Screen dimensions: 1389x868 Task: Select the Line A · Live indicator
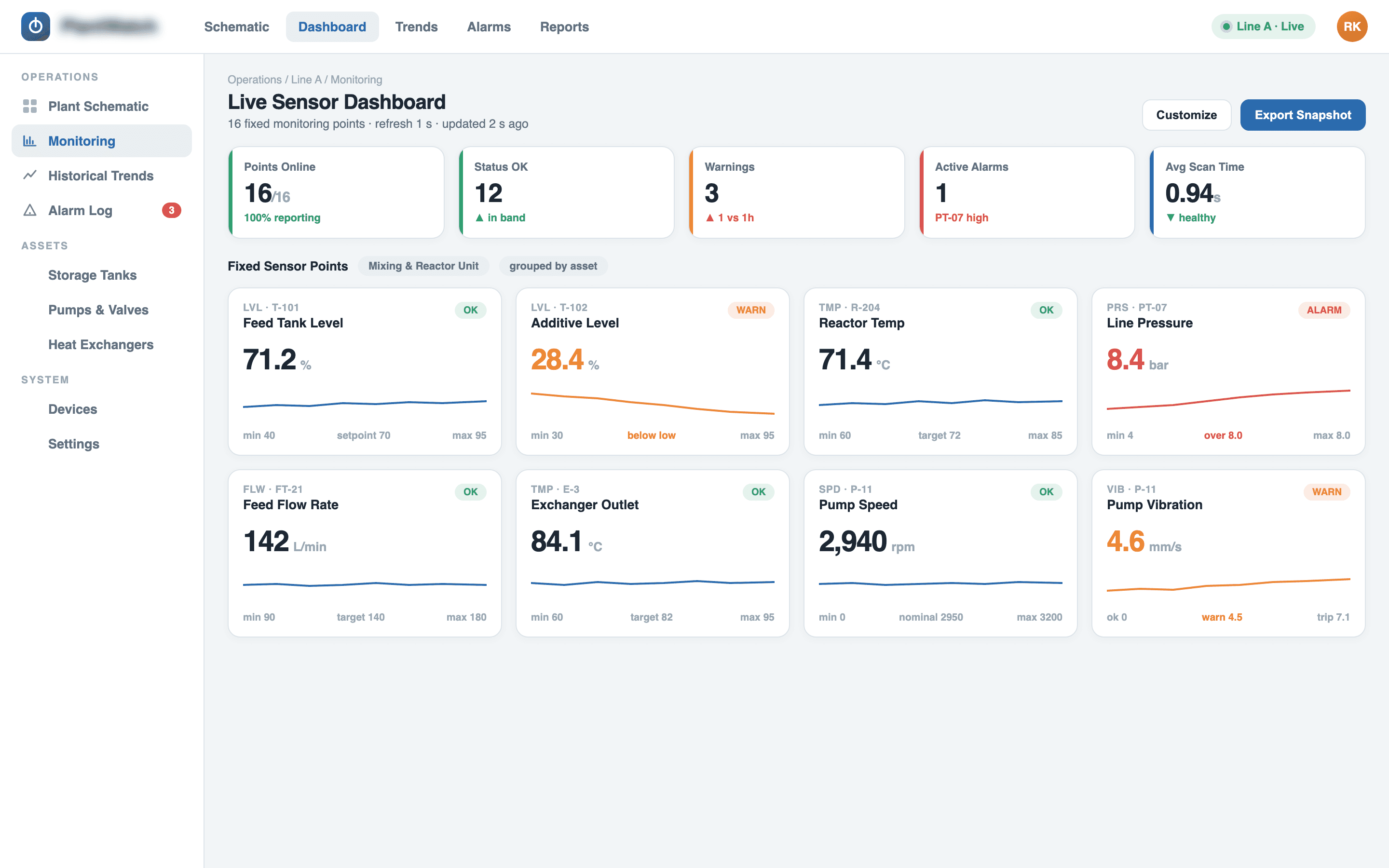point(1263,27)
